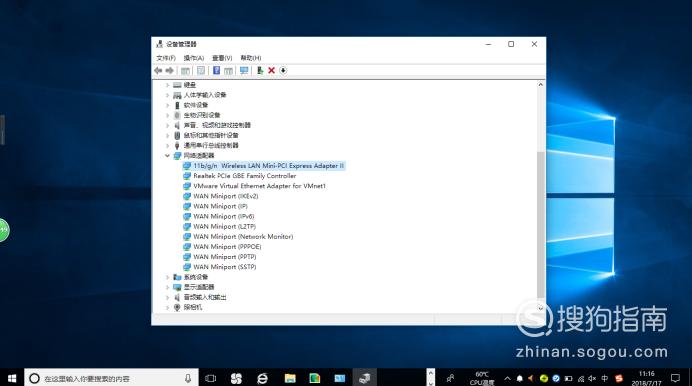The width and height of the screenshot is (692, 386).
Task: Select VMware Virtual Ethernet Adapter for VMnet1
Action: click(x=260, y=186)
